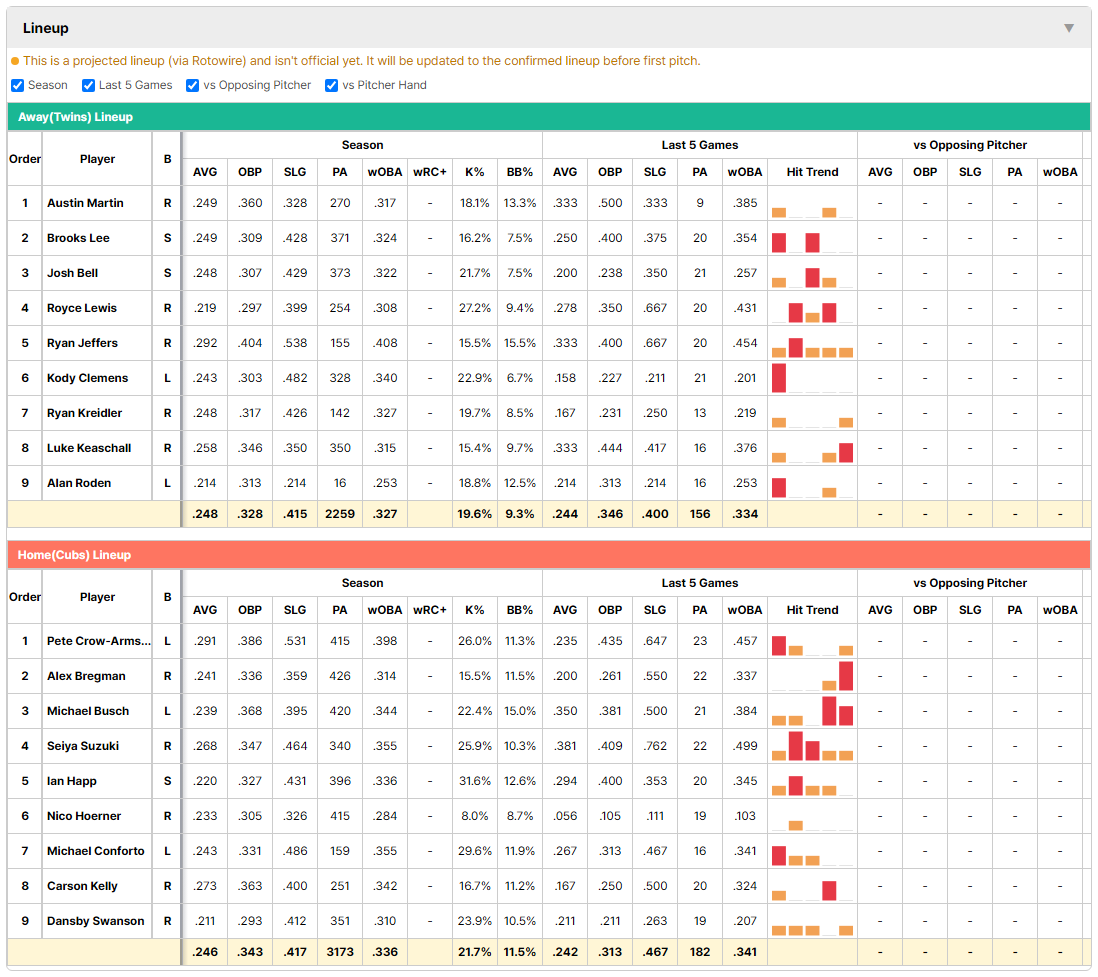This screenshot has height=977, width=1098.
Task: Click Luke Keaschall hit trend chart
Action: coord(812,448)
